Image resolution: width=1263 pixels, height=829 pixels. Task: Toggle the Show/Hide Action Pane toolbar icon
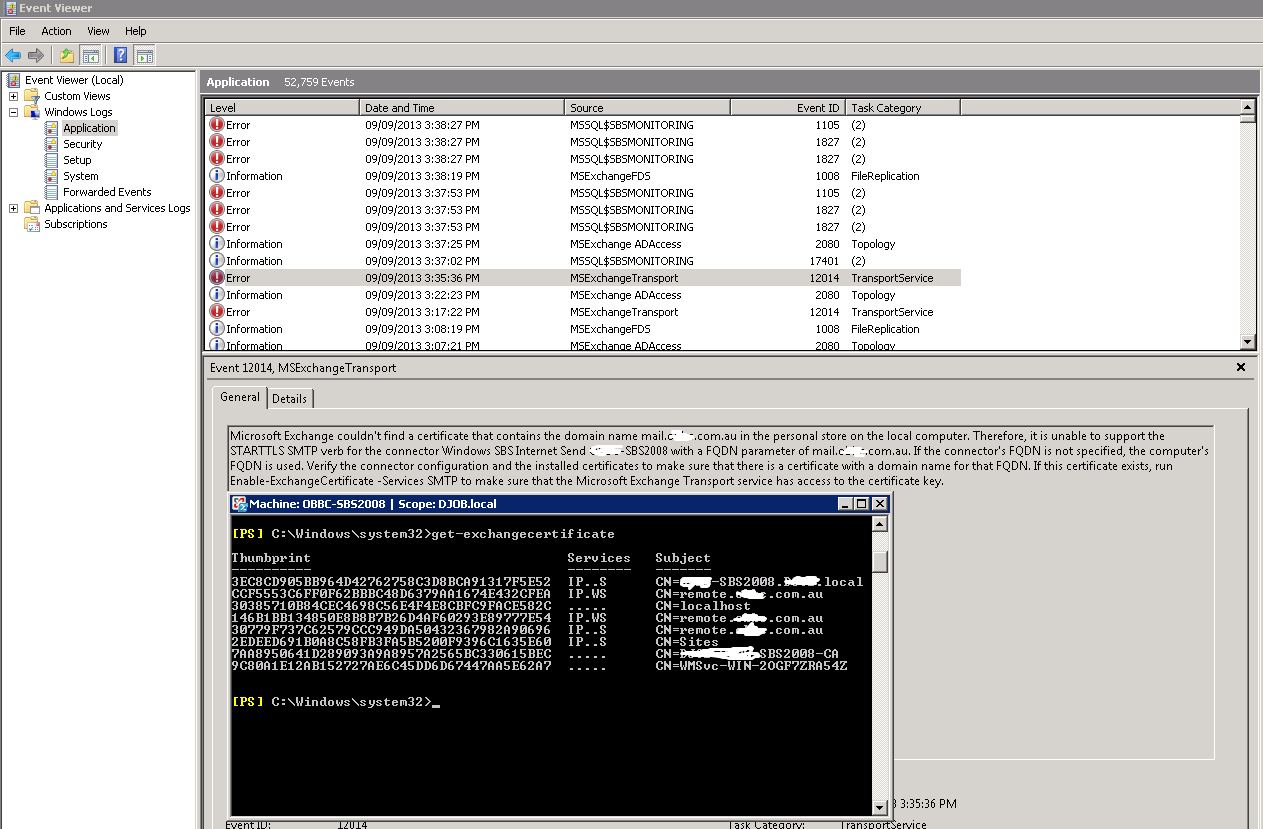[144, 55]
